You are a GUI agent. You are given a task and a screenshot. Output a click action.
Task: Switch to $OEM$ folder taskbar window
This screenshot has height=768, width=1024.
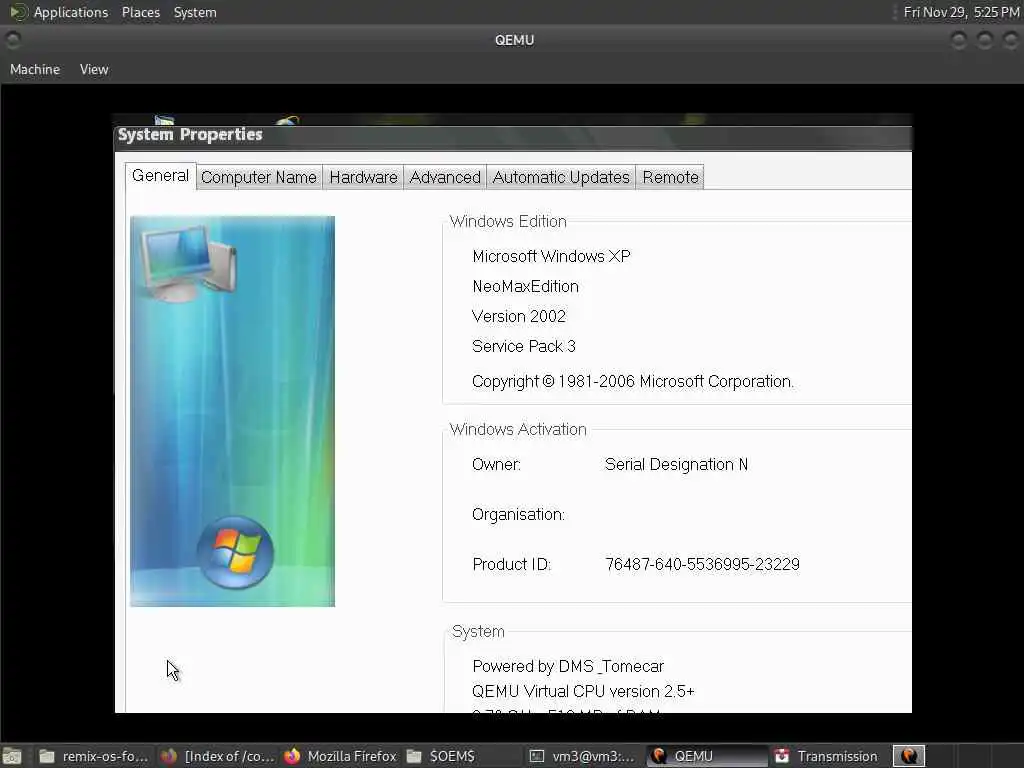point(441,756)
